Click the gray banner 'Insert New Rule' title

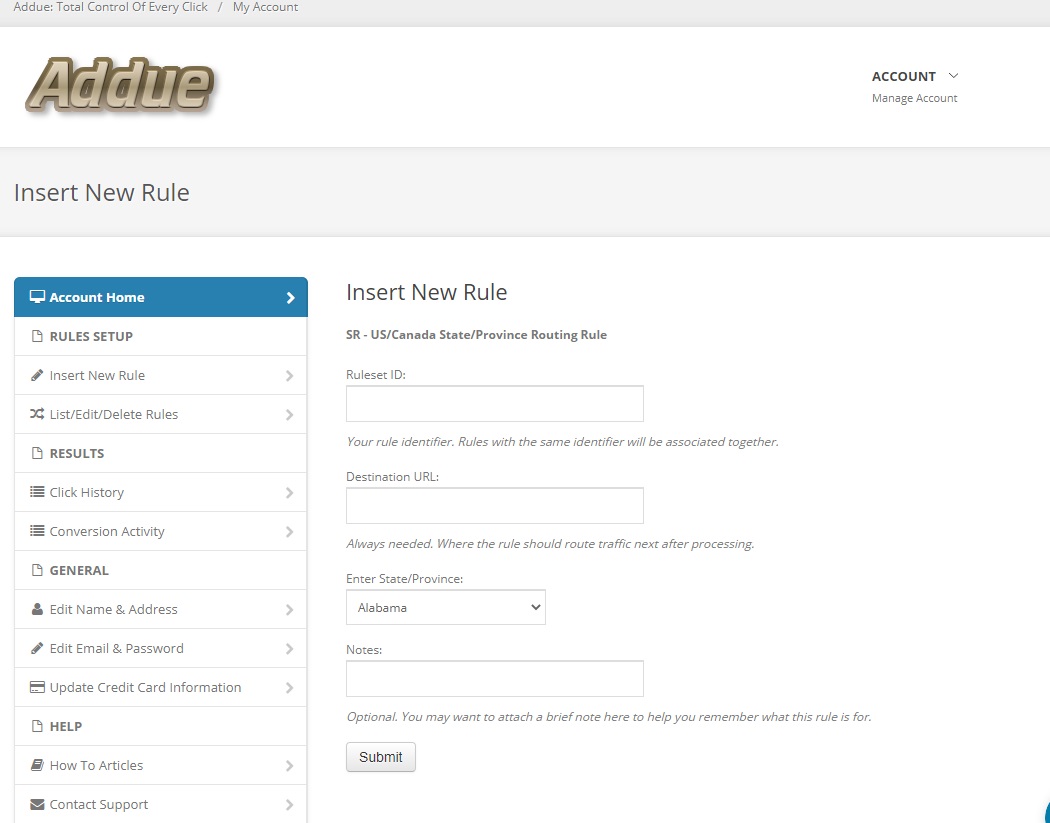(x=102, y=192)
